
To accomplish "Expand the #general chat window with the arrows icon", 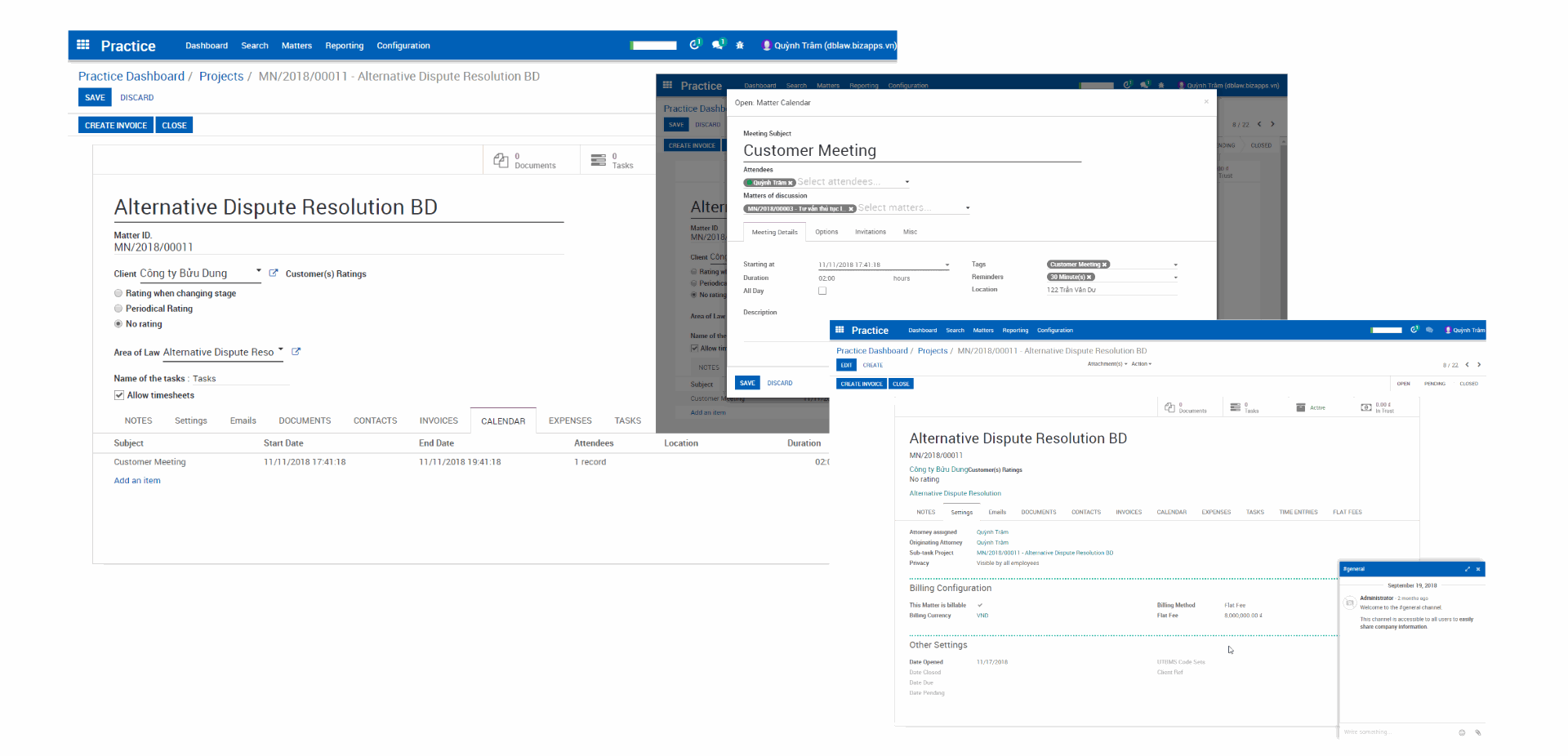I will pos(1467,569).
